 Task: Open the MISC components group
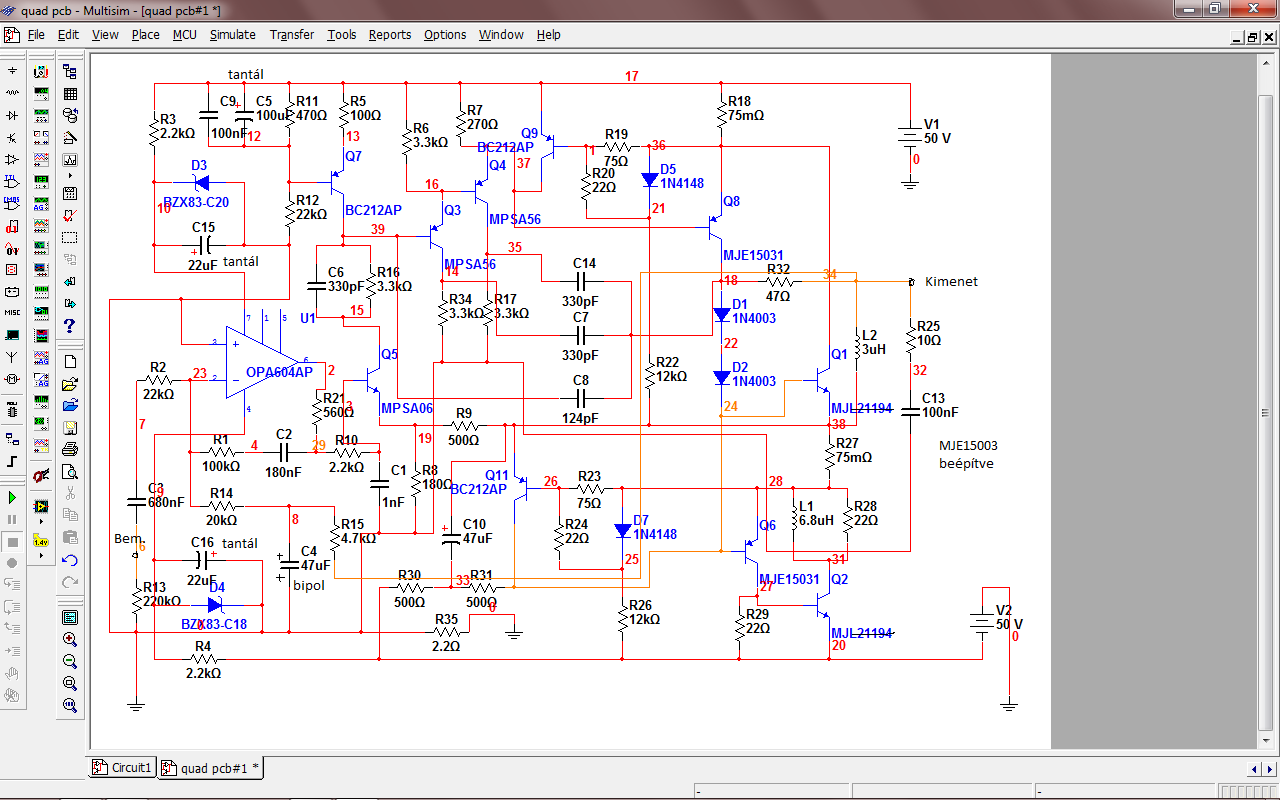tap(12, 312)
